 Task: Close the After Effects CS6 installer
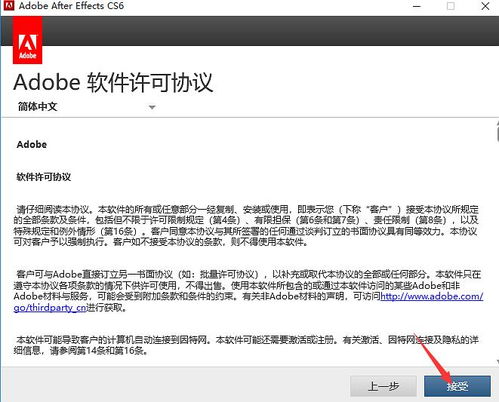[485, 6]
